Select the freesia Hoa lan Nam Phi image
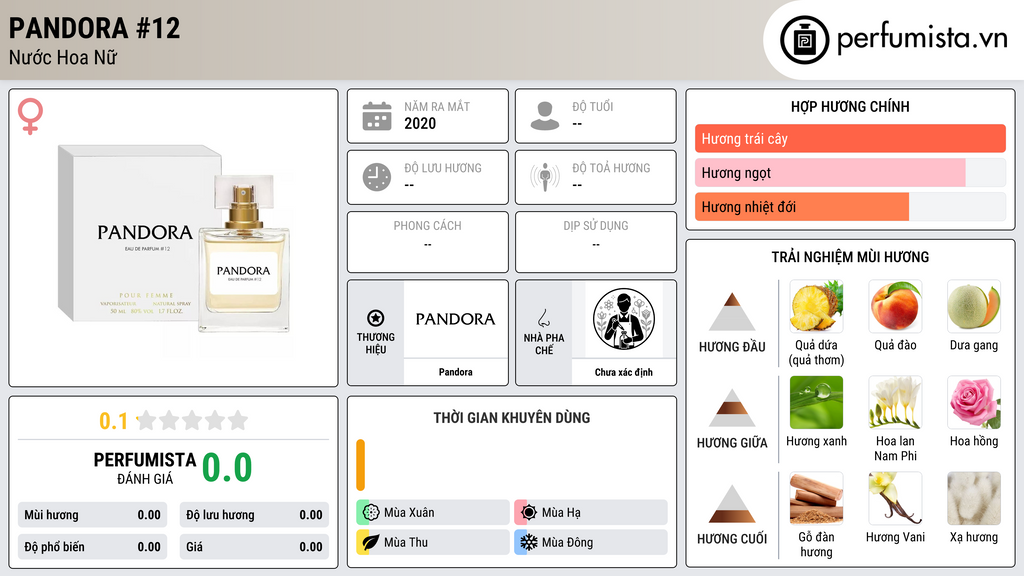 coord(895,402)
